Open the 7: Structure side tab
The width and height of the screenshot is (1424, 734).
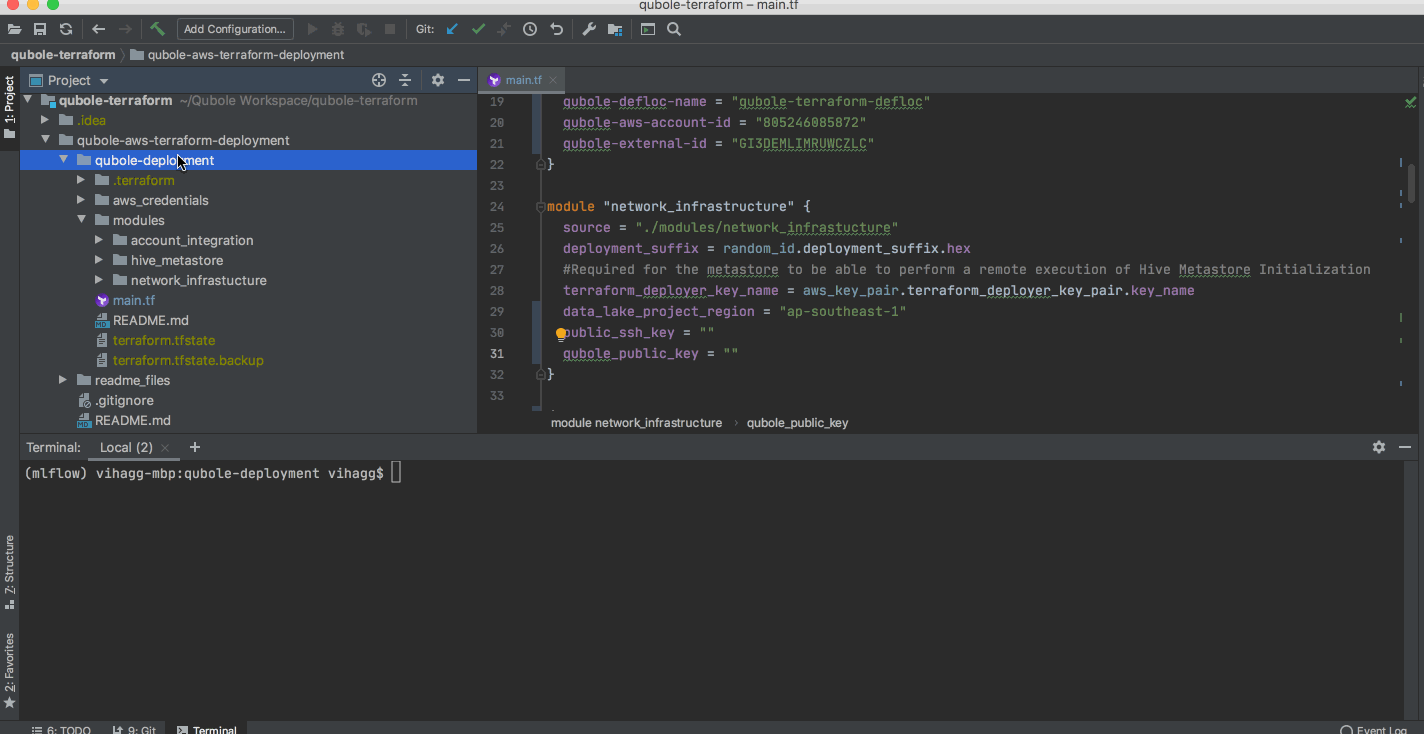click(9, 572)
